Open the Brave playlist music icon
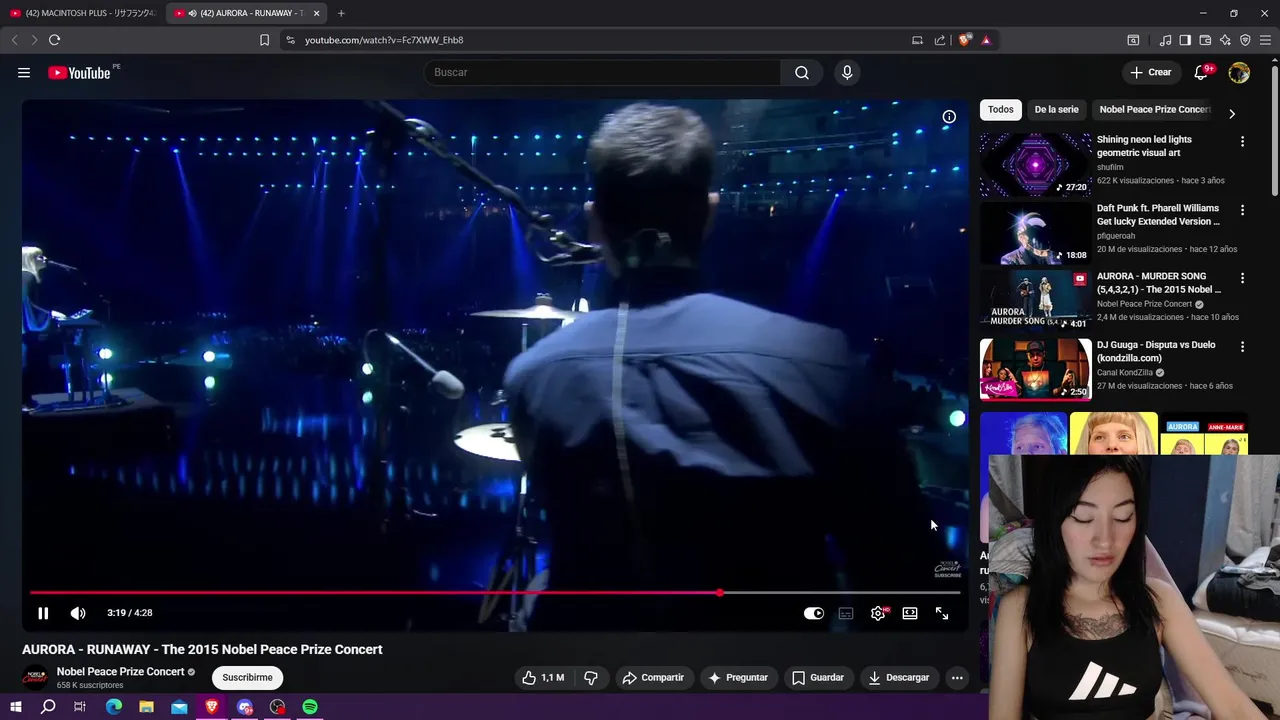The image size is (1280, 720). 1165,40
